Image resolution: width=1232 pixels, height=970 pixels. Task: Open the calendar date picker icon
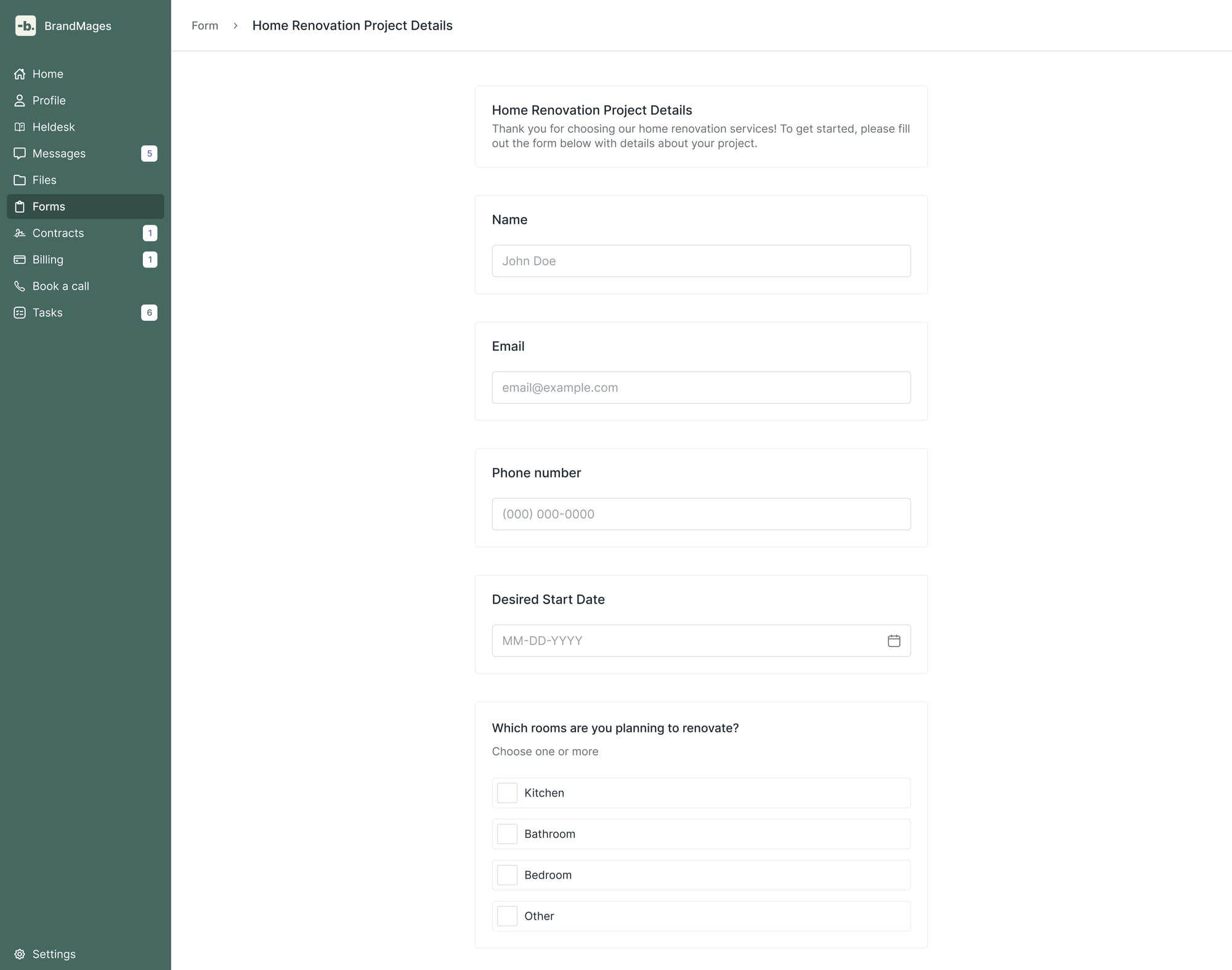tap(894, 641)
